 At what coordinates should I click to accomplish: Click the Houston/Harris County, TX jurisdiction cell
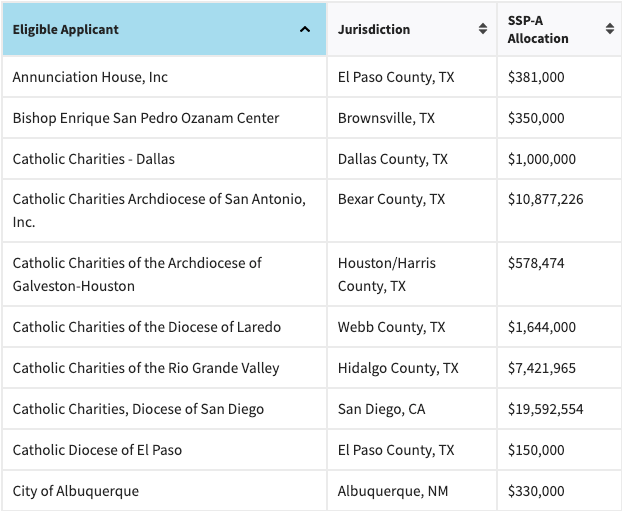(412, 274)
